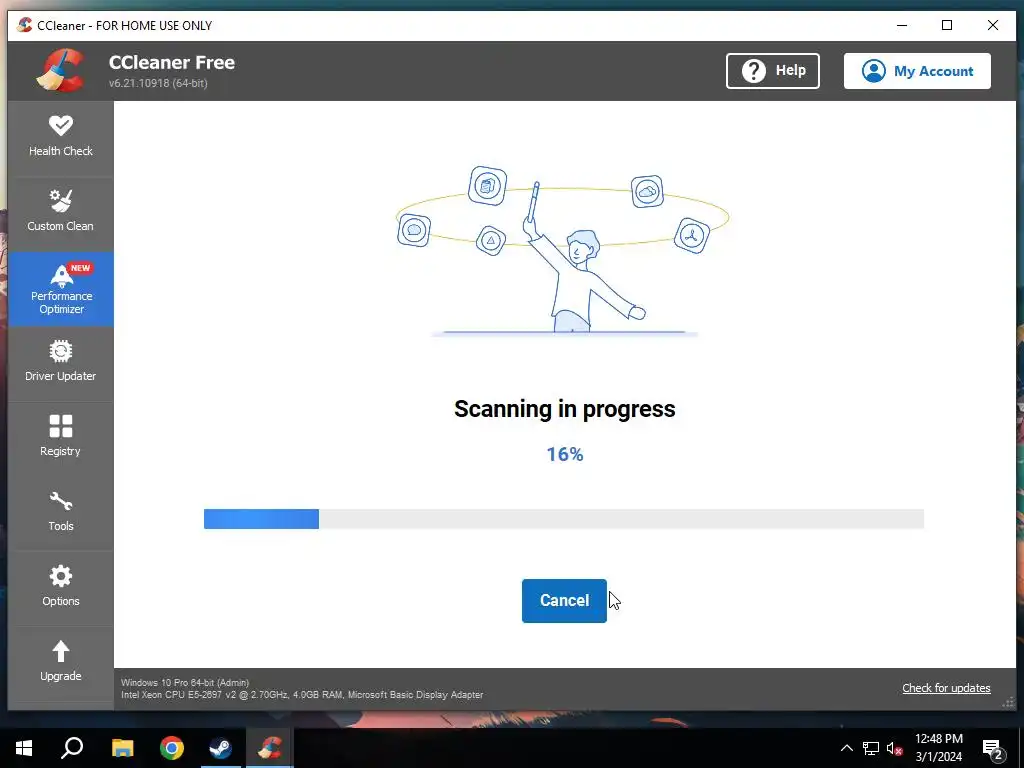
Task: Open File Explorer from the taskbar
Action: click(x=122, y=748)
